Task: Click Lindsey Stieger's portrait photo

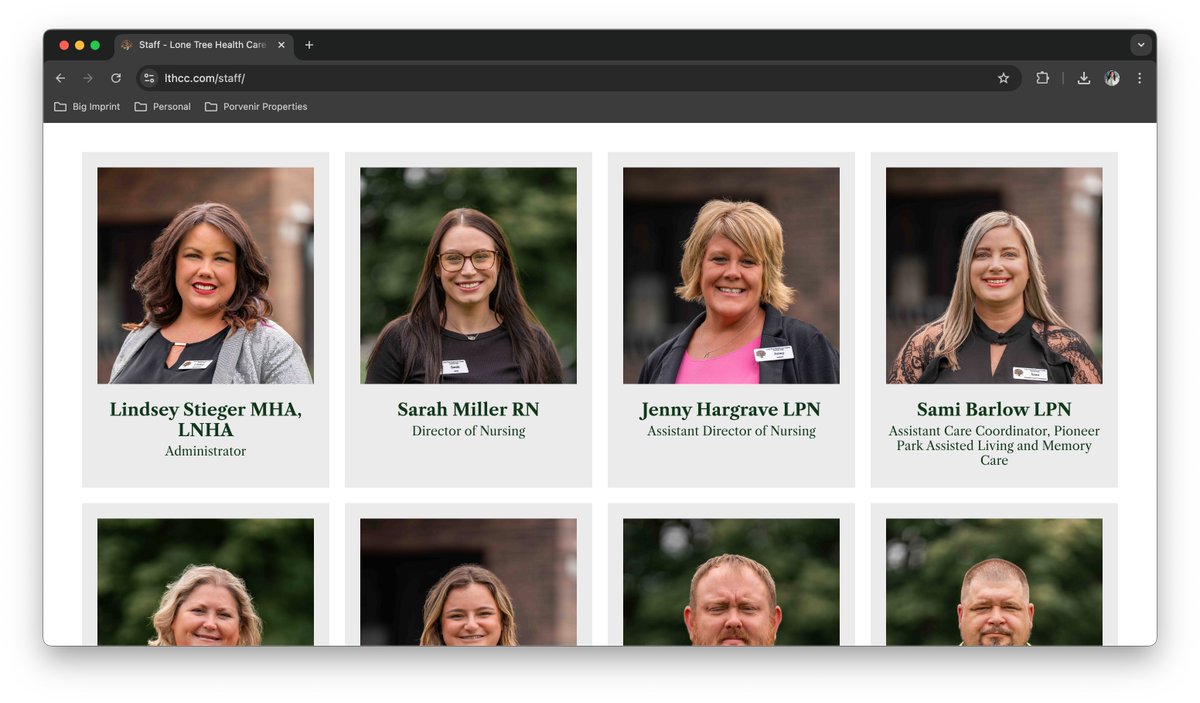Action: point(205,275)
